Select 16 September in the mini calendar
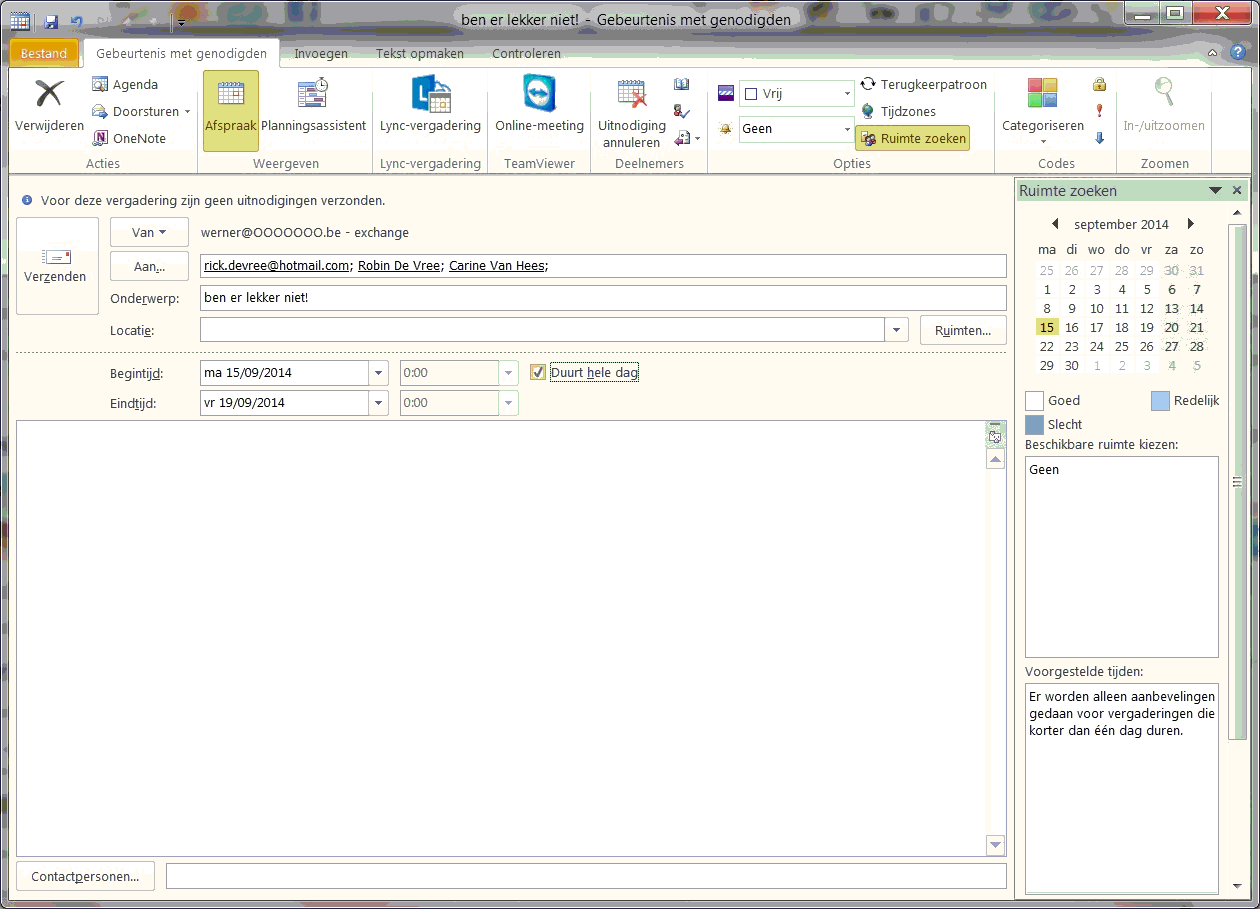The width and height of the screenshot is (1260, 909). (1072, 327)
